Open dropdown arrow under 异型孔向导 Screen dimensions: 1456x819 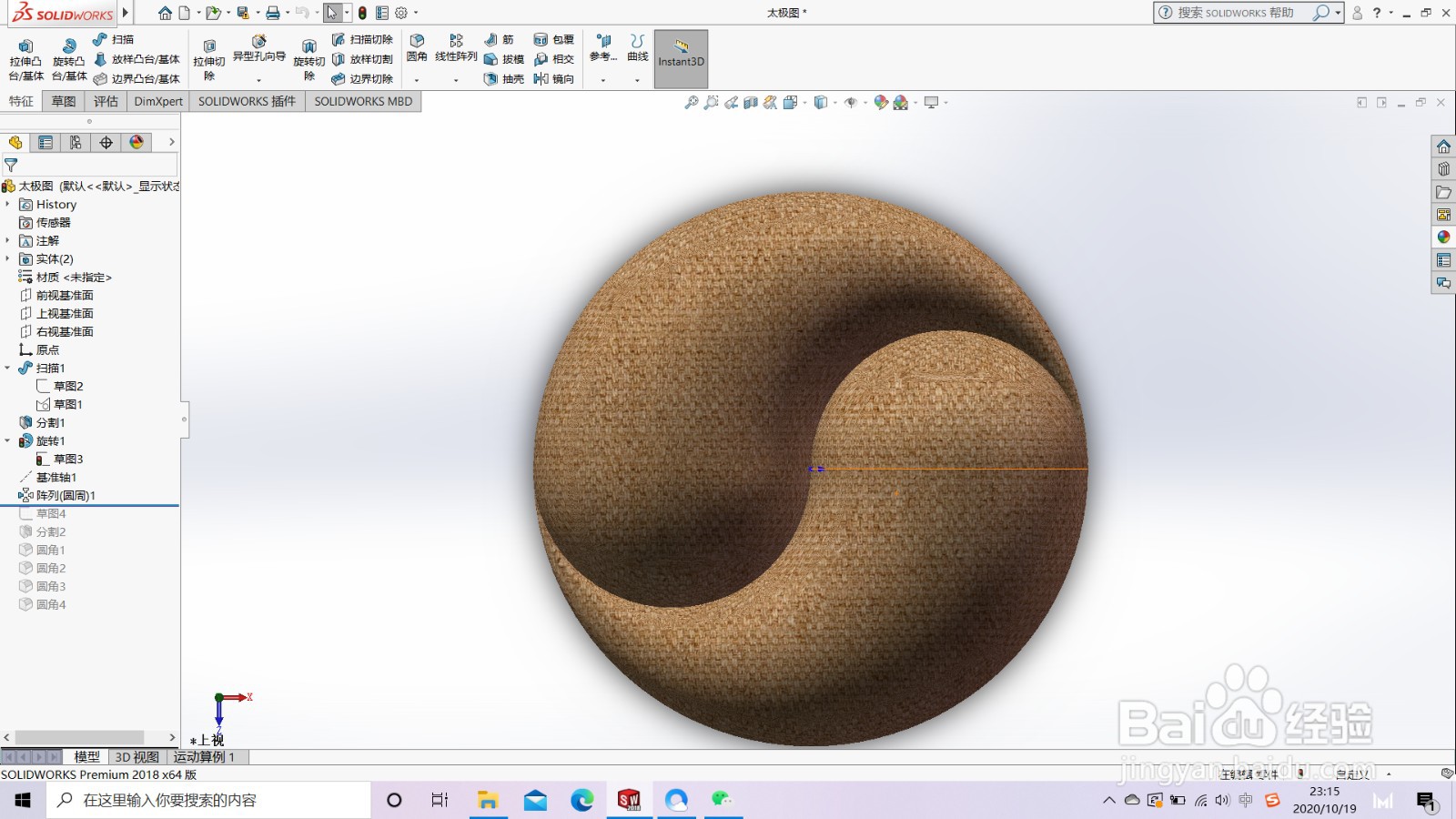point(259,80)
